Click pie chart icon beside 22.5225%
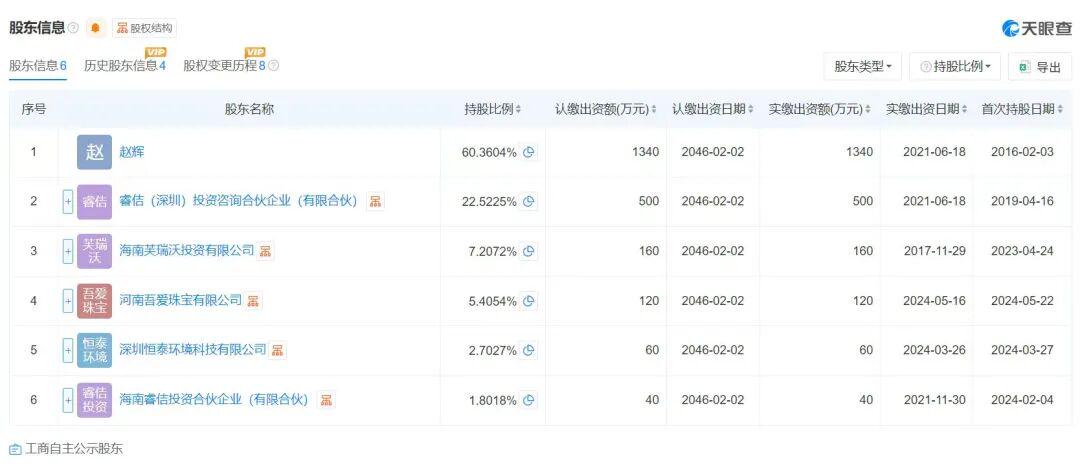 [x=529, y=201]
